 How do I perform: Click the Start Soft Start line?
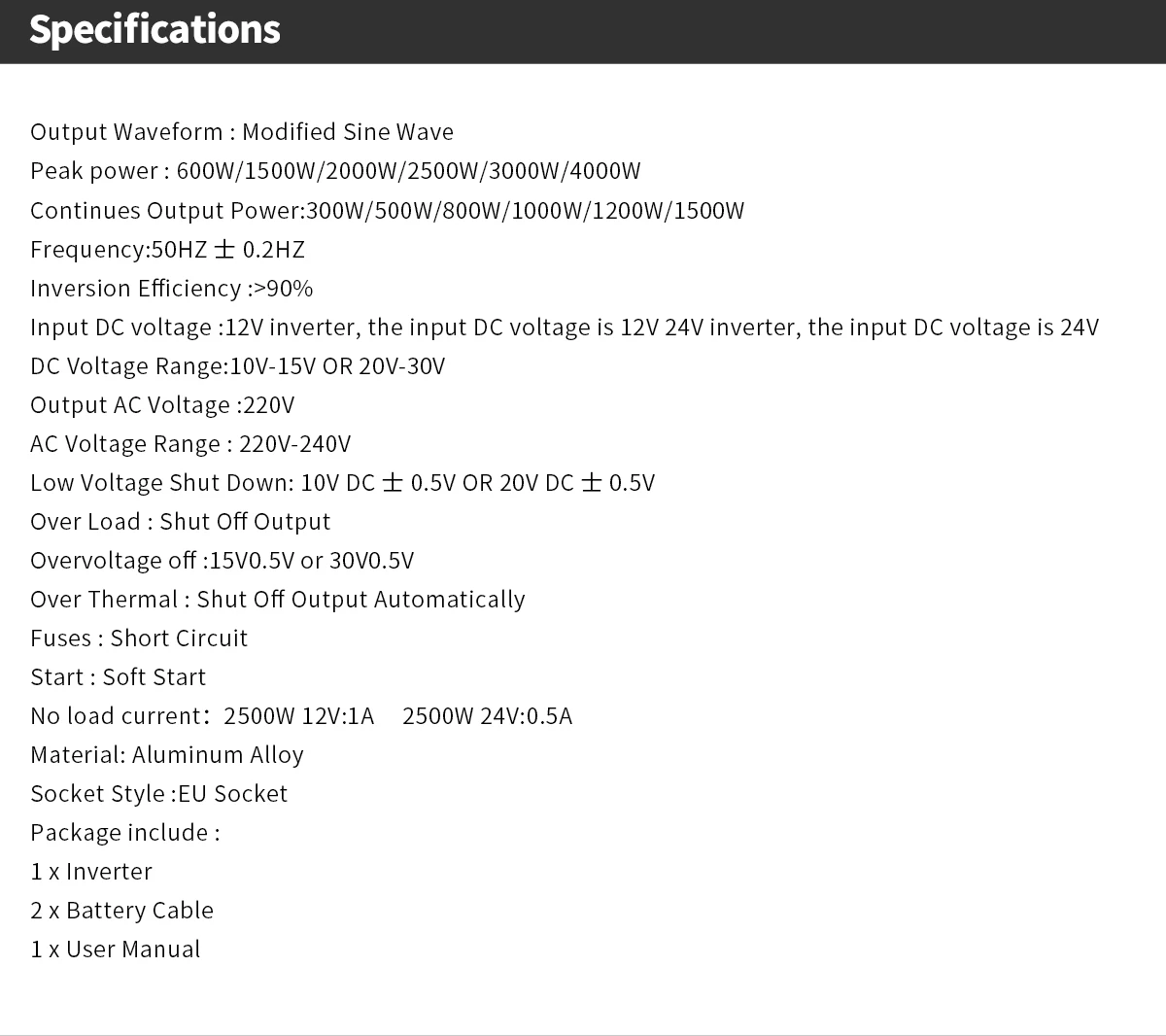point(118,676)
